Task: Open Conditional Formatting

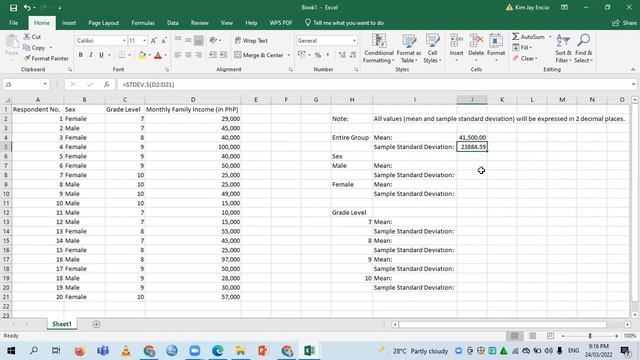Action: coord(379,48)
